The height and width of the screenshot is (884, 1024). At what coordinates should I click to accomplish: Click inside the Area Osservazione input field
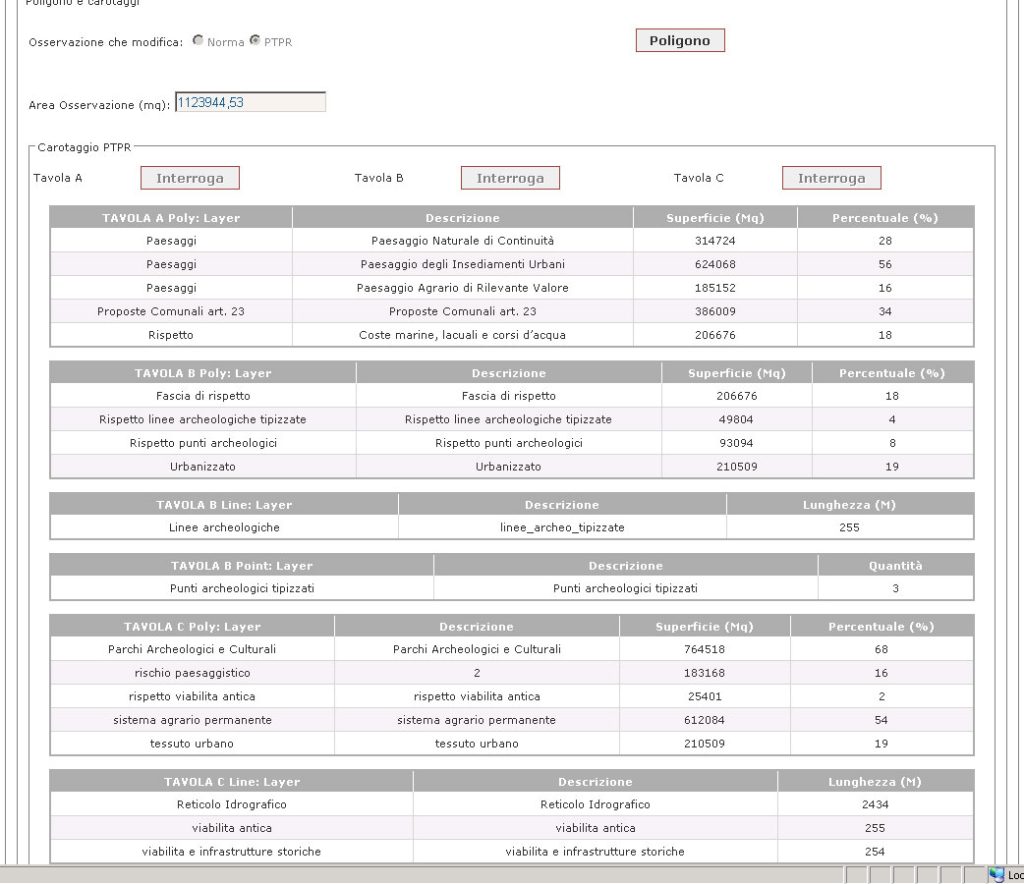(x=250, y=101)
